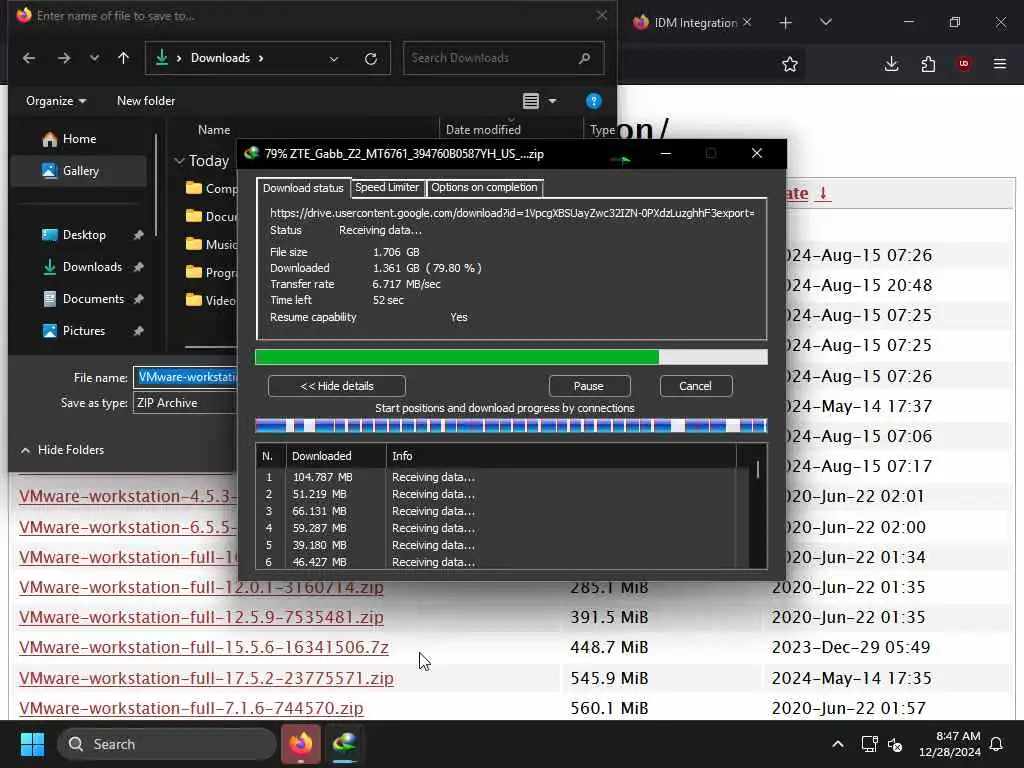Click the green download progress bar
This screenshot has height=768, width=1024.
tap(511, 357)
